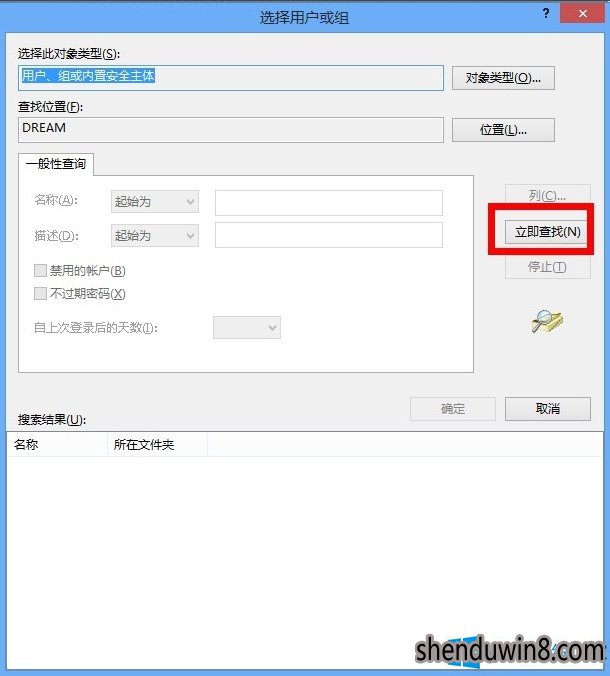The width and height of the screenshot is (610, 676).
Task: Toggle the 不过期密码 checkbox
Action: [40, 294]
